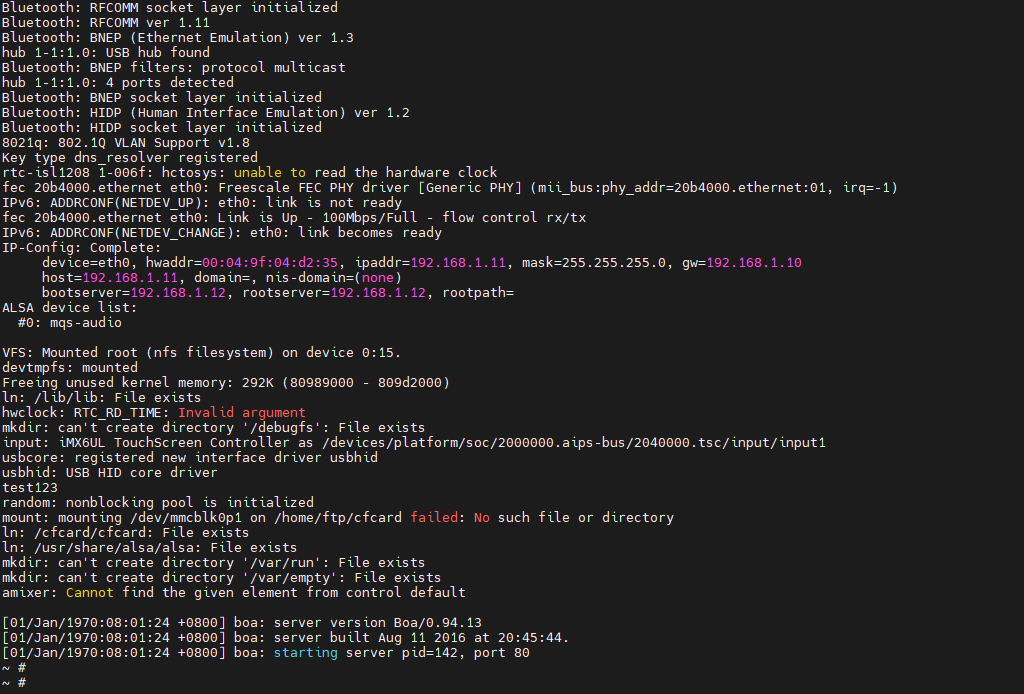Click the 'IPv6: ADDRCONF(NETDEV_UP)' line

(202, 202)
